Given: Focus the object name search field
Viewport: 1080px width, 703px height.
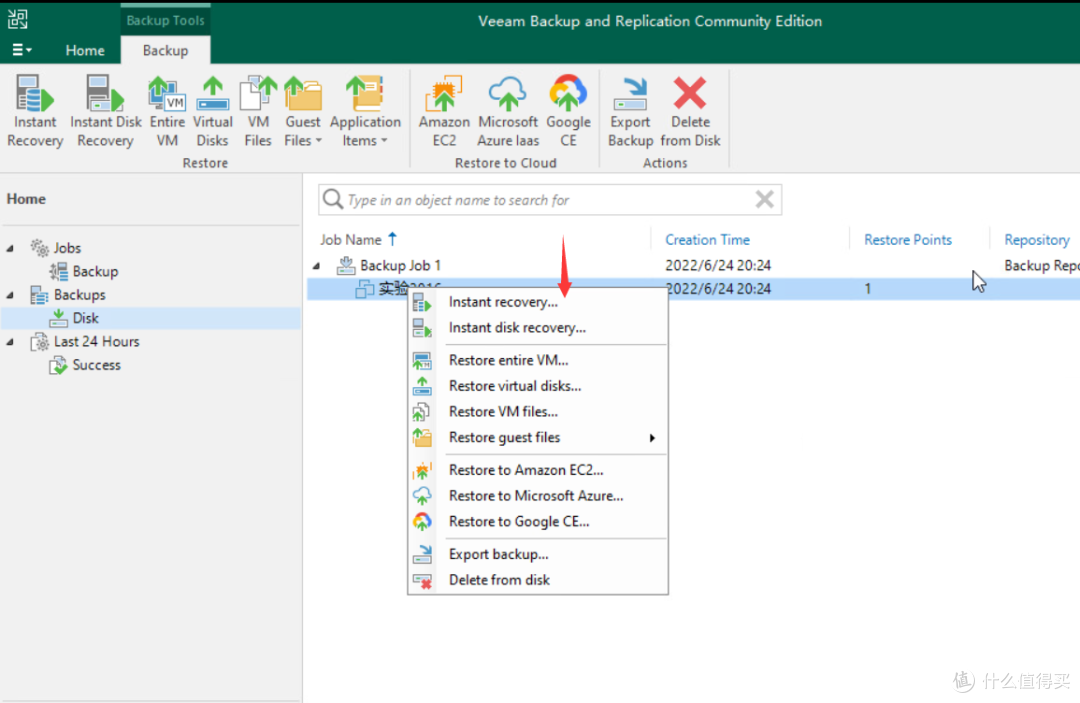Looking at the screenshot, I should pyautogui.click(x=550, y=200).
